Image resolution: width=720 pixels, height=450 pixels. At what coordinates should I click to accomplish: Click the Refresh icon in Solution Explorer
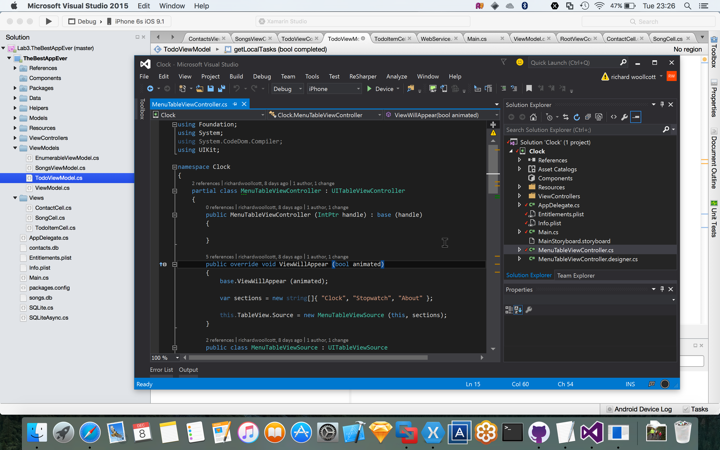pyautogui.click(x=577, y=117)
